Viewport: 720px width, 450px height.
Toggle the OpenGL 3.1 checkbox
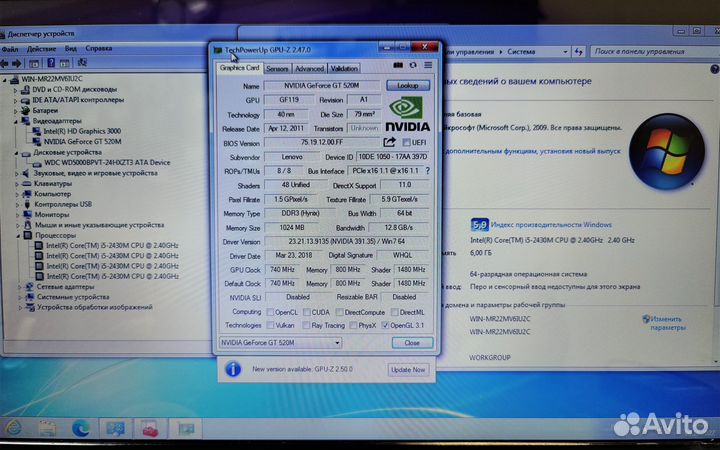pyautogui.click(x=386, y=325)
